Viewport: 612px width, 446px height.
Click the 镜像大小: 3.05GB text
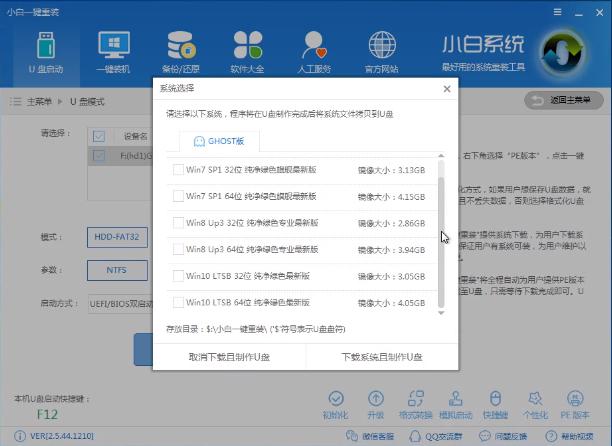click(x=391, y=276)
